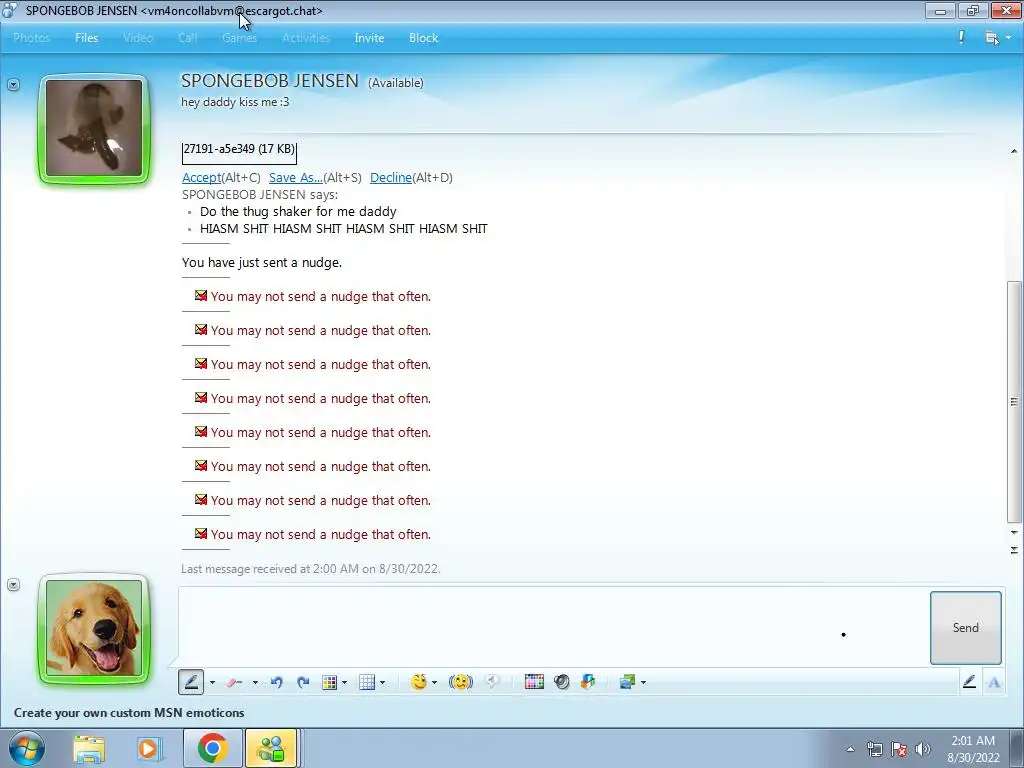The width and height of the screenshot is (1024, 768).
Task: Open the share photos icon
Action: [627, 682]
